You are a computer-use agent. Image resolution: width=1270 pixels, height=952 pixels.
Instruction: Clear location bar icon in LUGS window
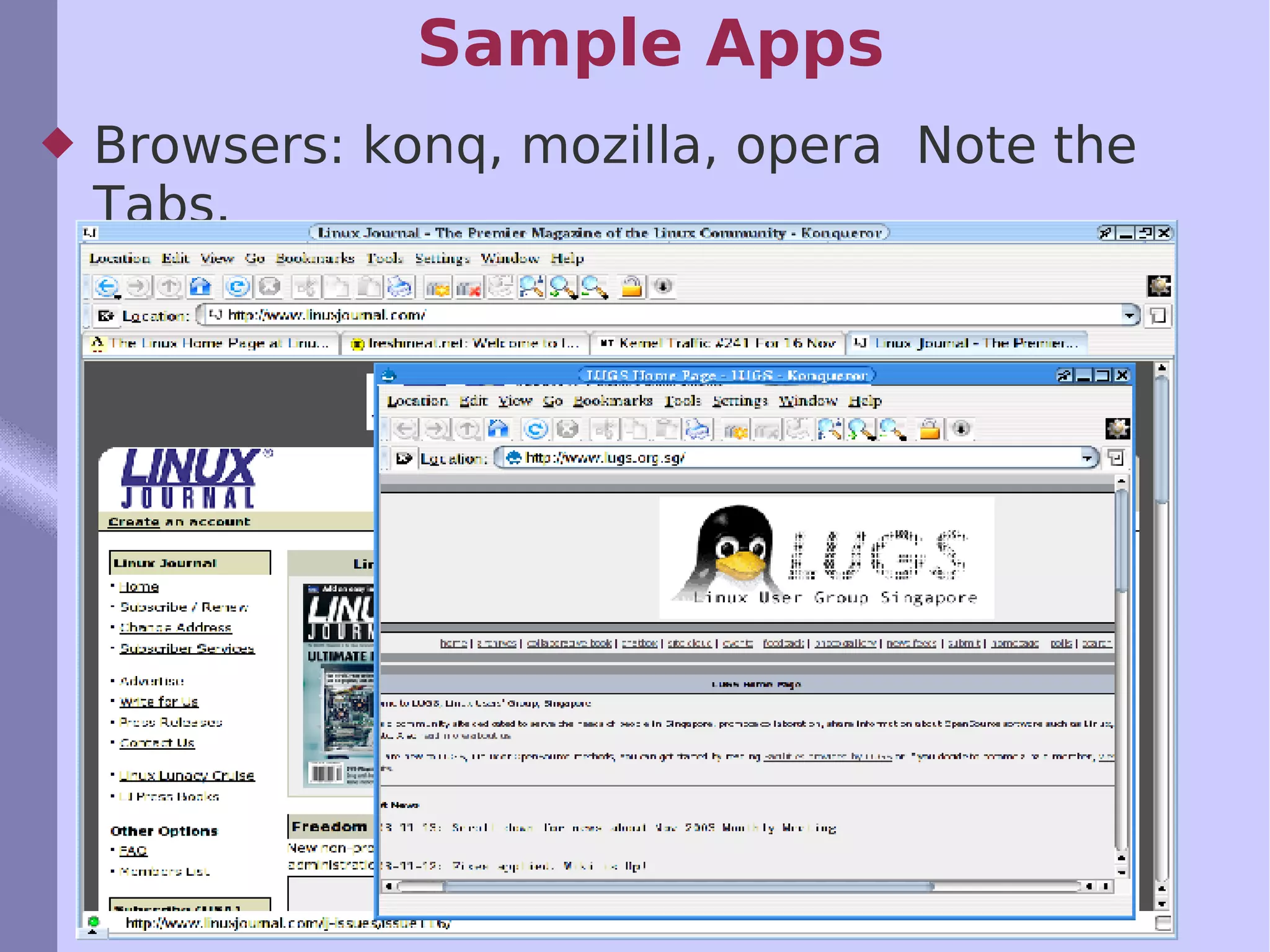[404, 458]
